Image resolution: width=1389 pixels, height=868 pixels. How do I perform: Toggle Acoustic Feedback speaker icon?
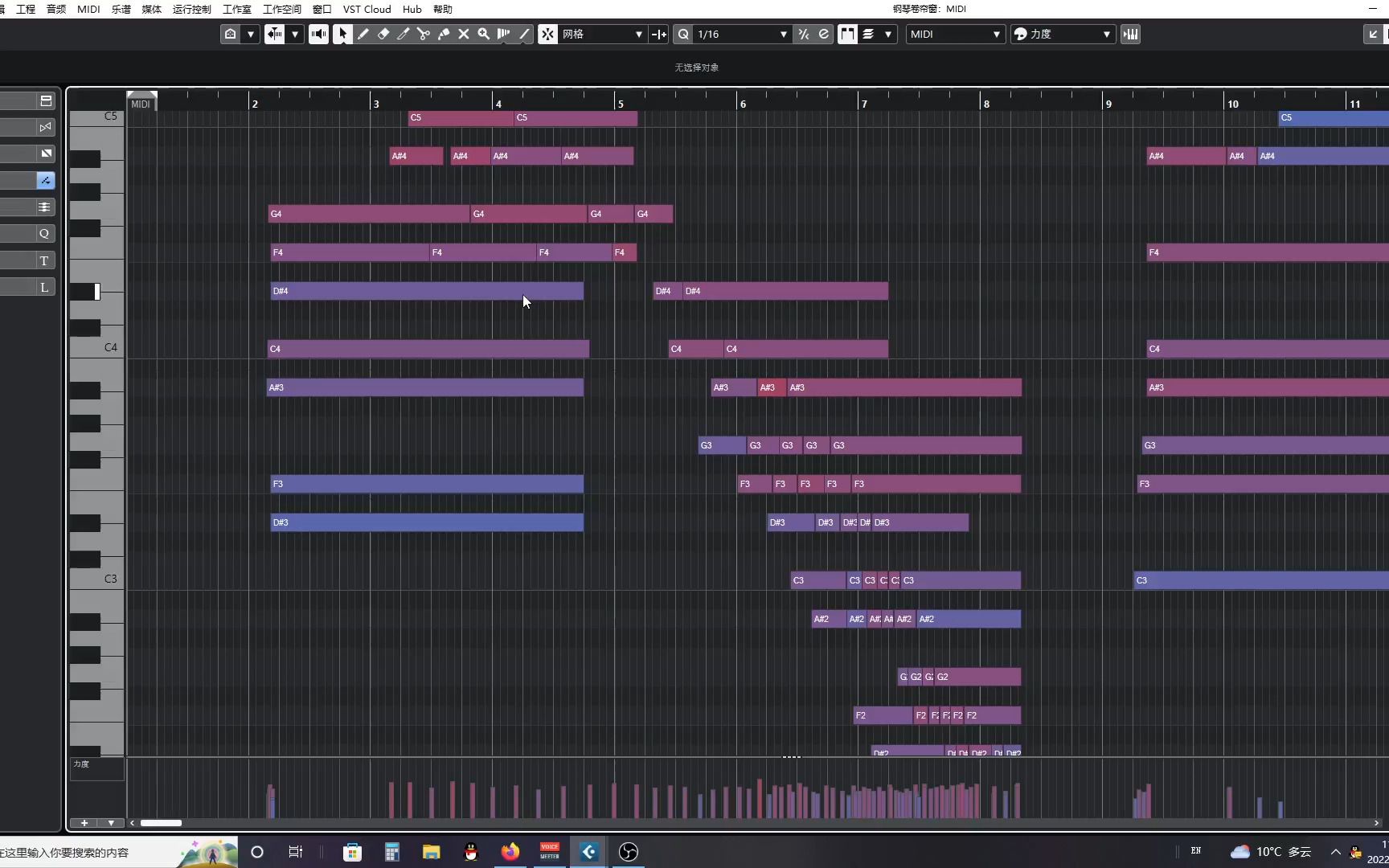319,34
